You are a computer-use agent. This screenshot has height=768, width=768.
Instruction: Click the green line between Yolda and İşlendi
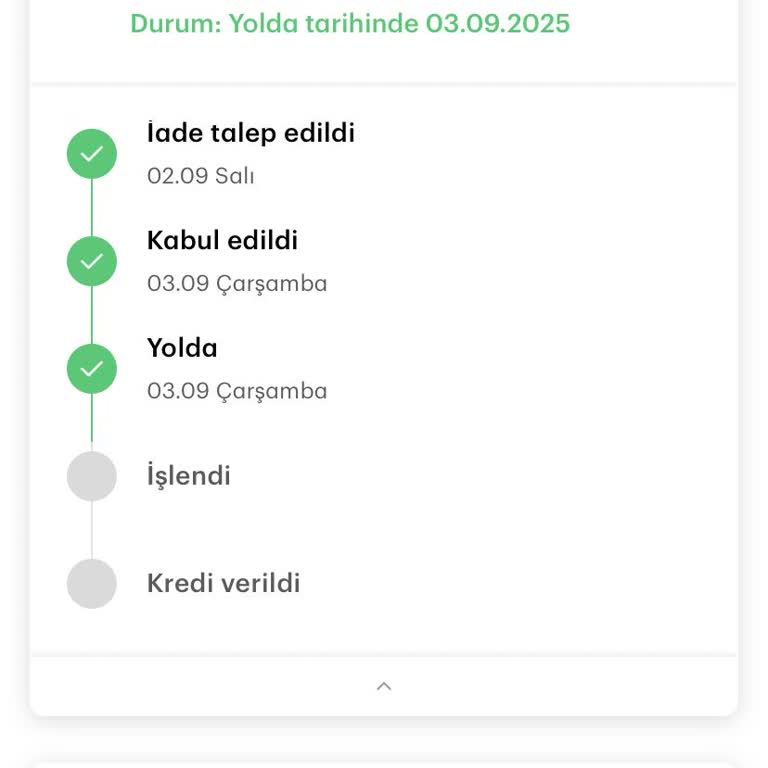(92, 422)
